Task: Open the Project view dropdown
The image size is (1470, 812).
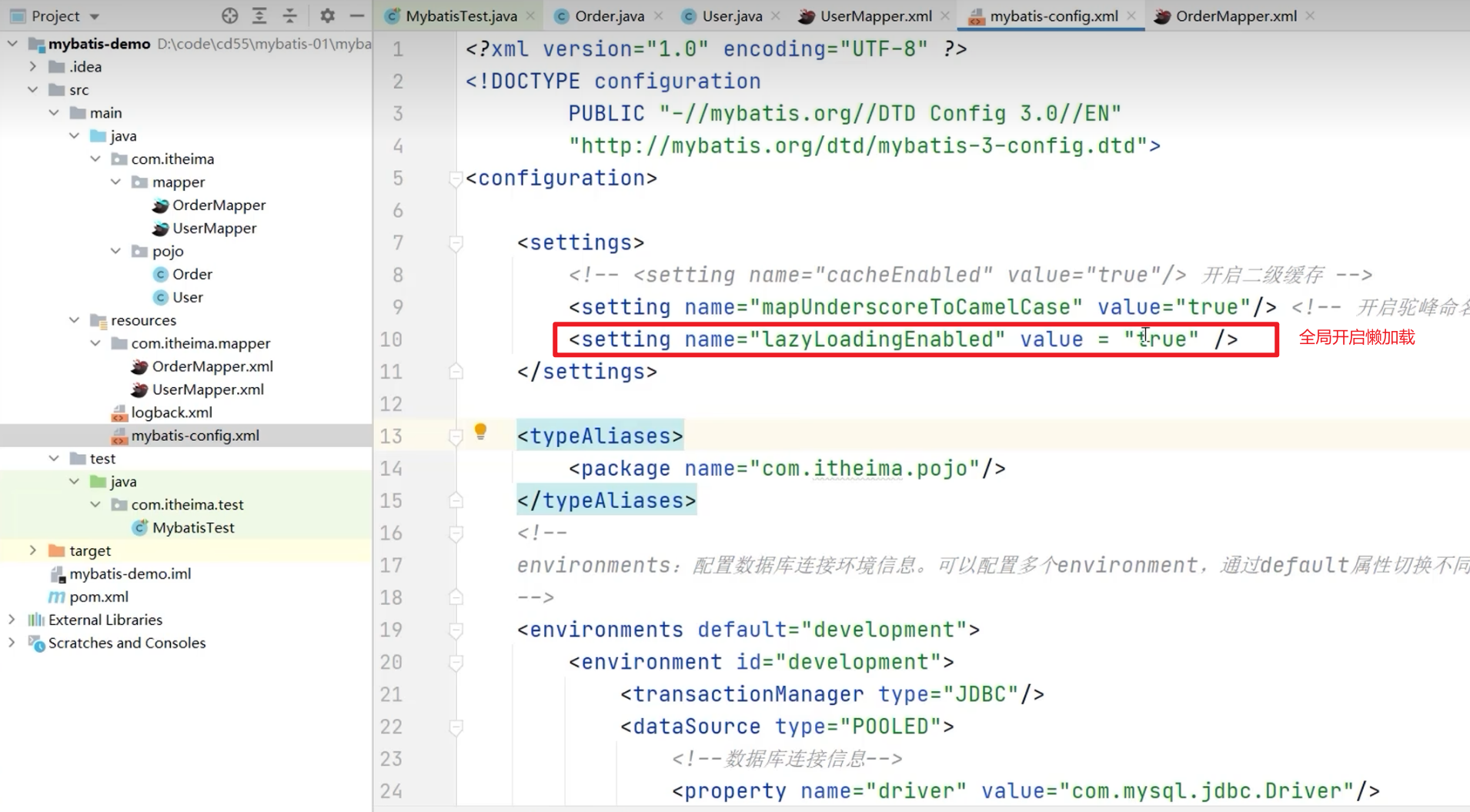Action: [94, 16]
